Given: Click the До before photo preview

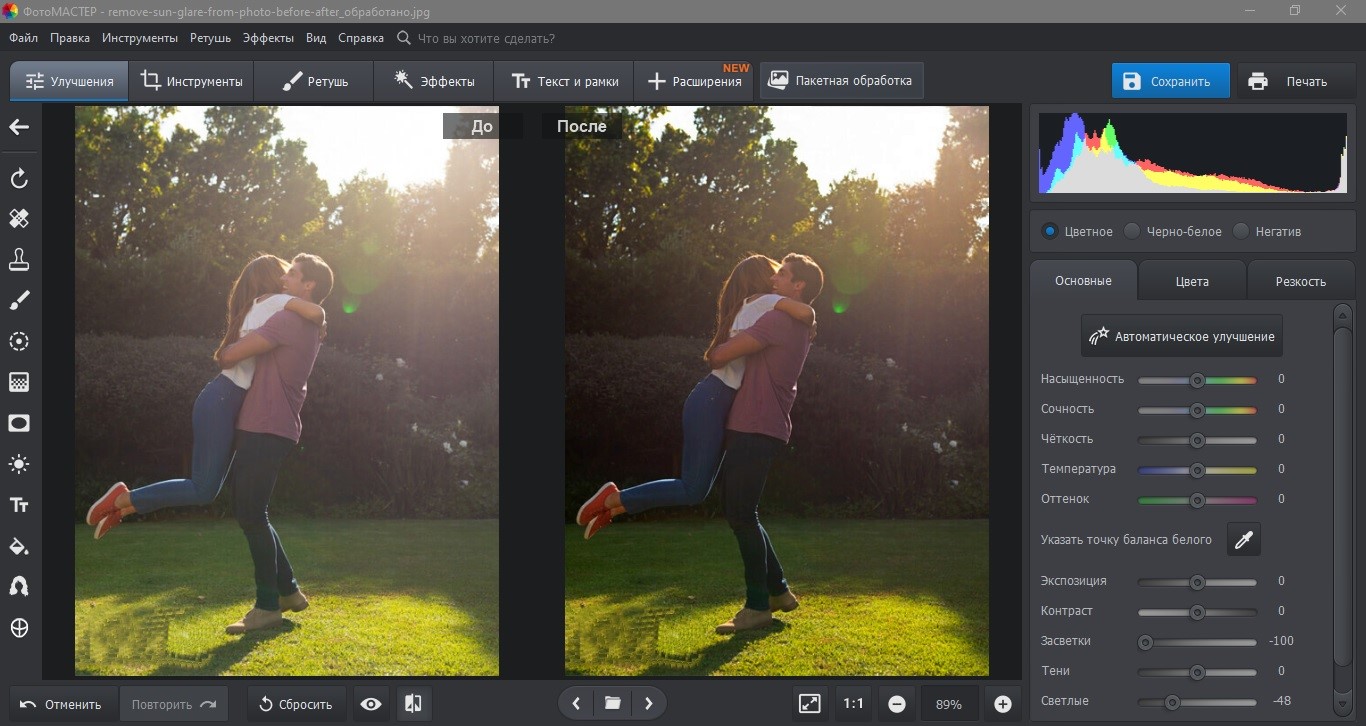Looking at the screenshot, I should (x=287, y=391).
